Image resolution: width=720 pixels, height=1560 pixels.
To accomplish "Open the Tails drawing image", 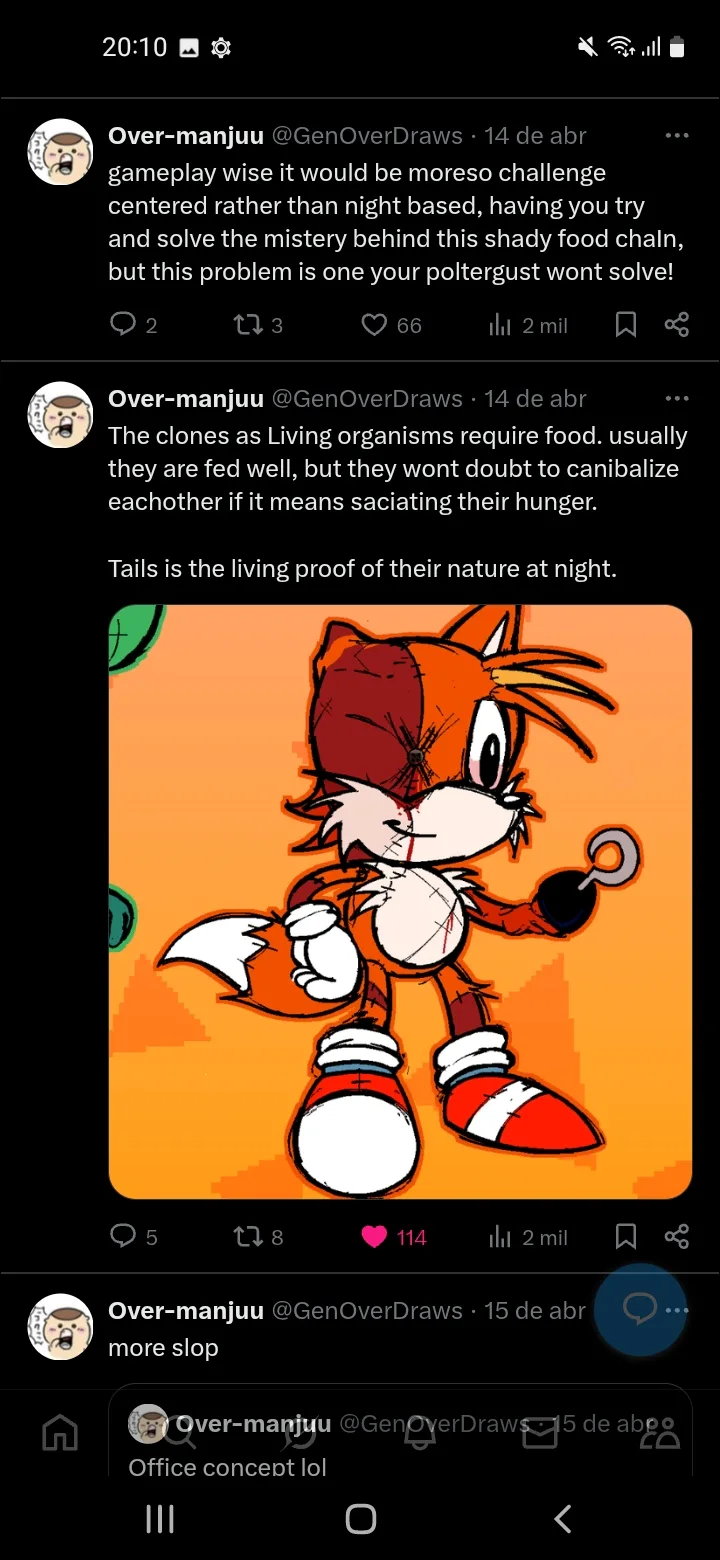I will point(400,902).
